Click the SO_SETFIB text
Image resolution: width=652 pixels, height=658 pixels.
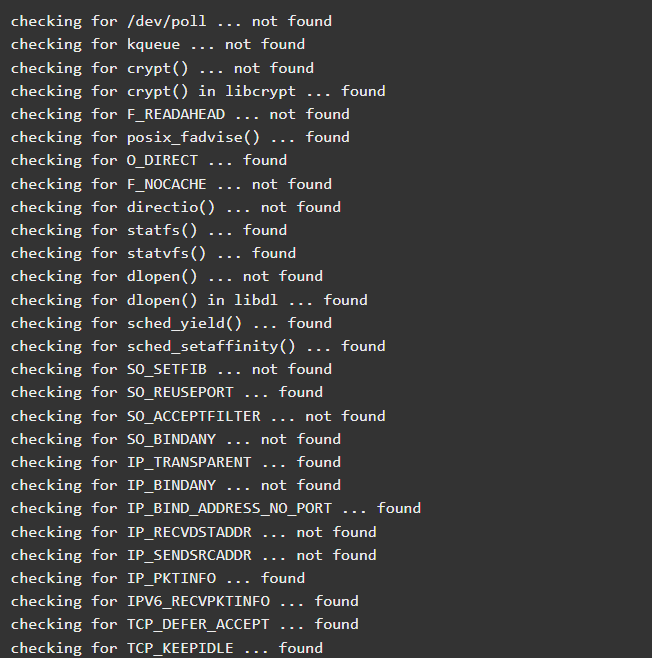click(167, 370)
